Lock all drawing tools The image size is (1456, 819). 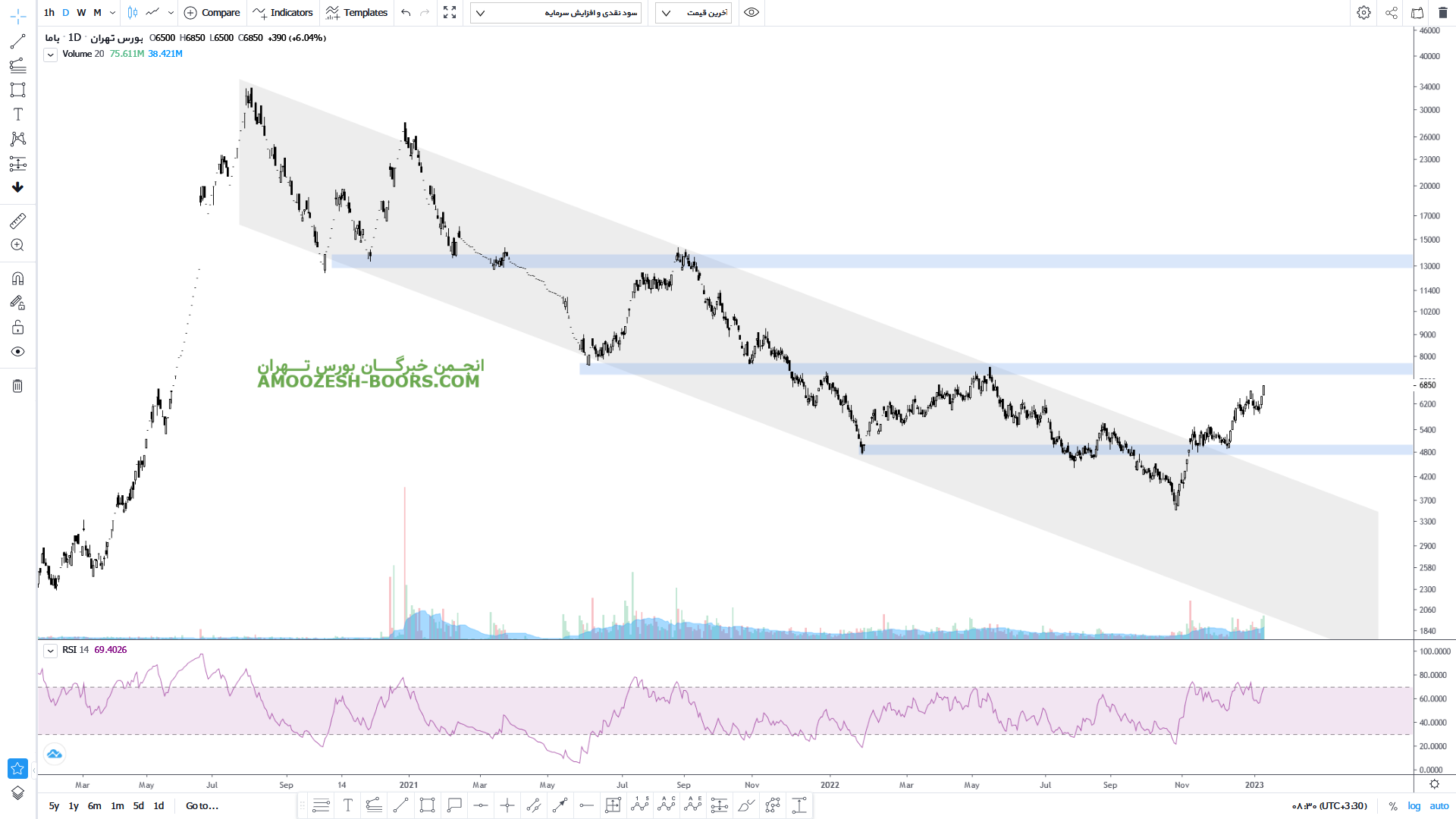click(x=17, y=328)
